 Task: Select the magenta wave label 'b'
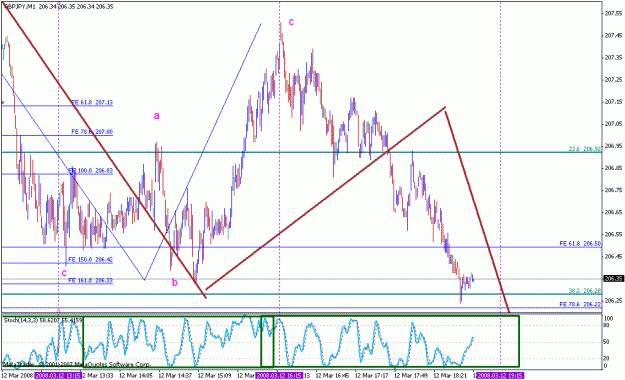click(x=175, y=283)
